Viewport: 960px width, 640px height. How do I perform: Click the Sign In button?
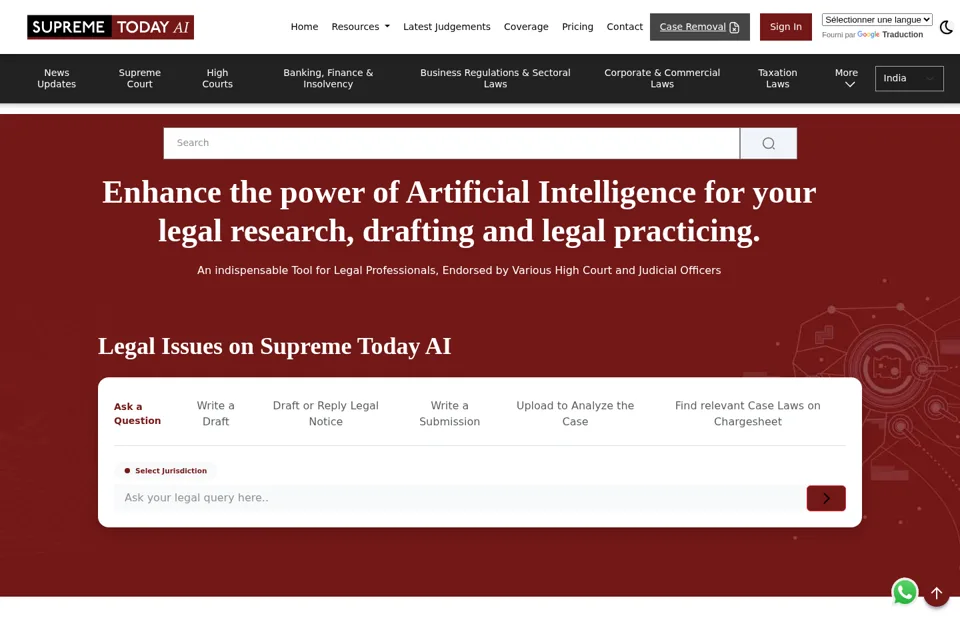(x=786, y=27)
